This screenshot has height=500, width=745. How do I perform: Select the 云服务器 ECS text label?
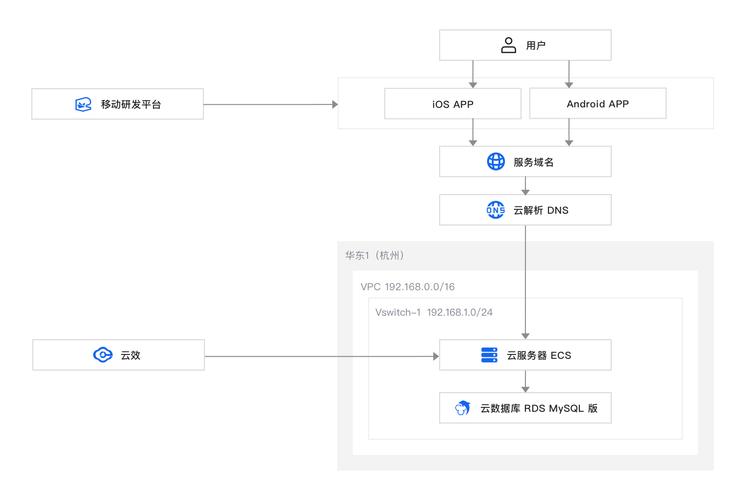pos(539,356)
